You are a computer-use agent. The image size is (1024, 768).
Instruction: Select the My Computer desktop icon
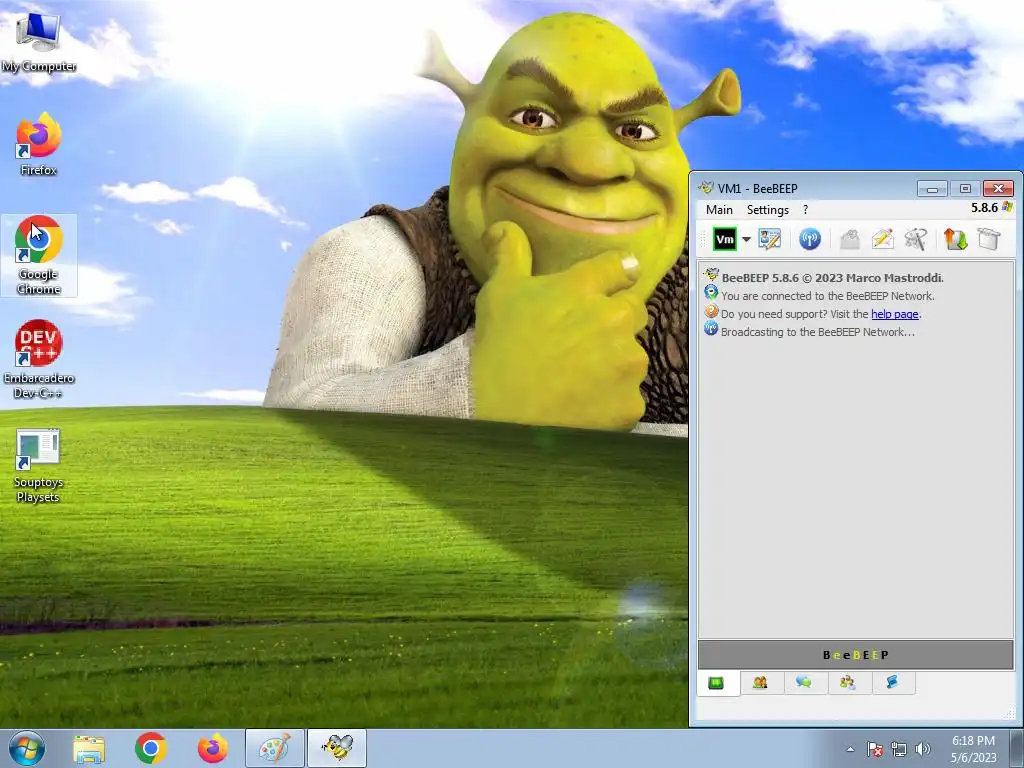point(39,43)
